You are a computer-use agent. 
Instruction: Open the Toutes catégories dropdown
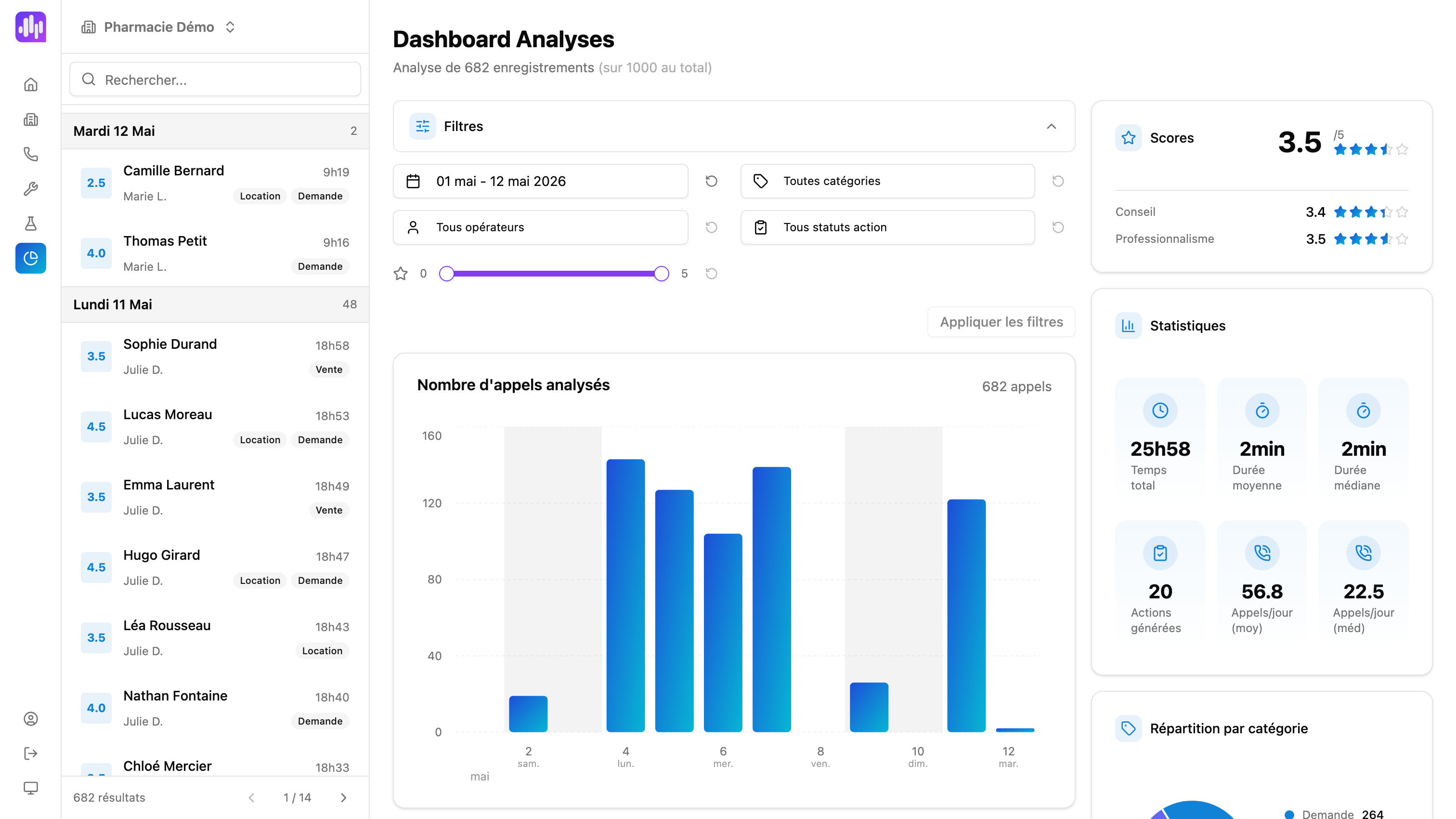tap(887, 181)
